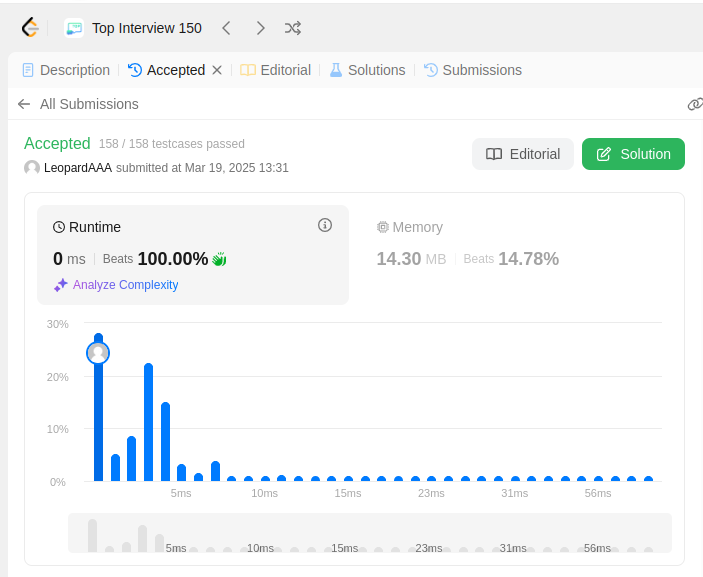
Task: Pick a random problem with shuffle icon
Action: click(x=293, y=28)
